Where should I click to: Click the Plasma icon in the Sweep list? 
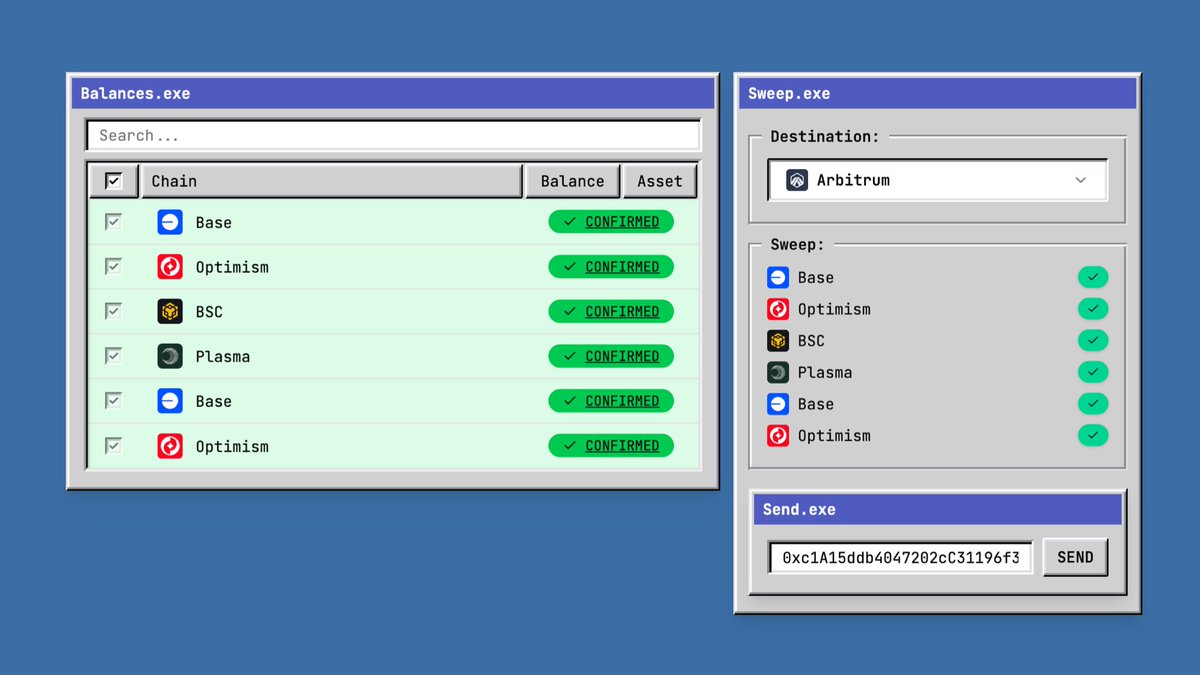[x=778, y=372]
